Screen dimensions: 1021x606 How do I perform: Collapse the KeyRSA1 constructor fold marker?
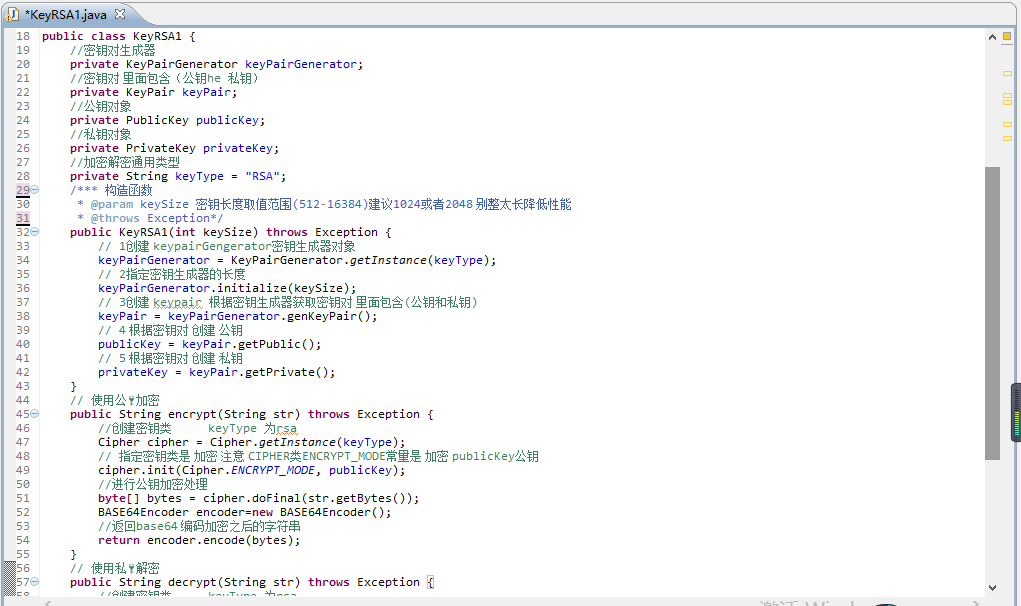click(33, 231)
